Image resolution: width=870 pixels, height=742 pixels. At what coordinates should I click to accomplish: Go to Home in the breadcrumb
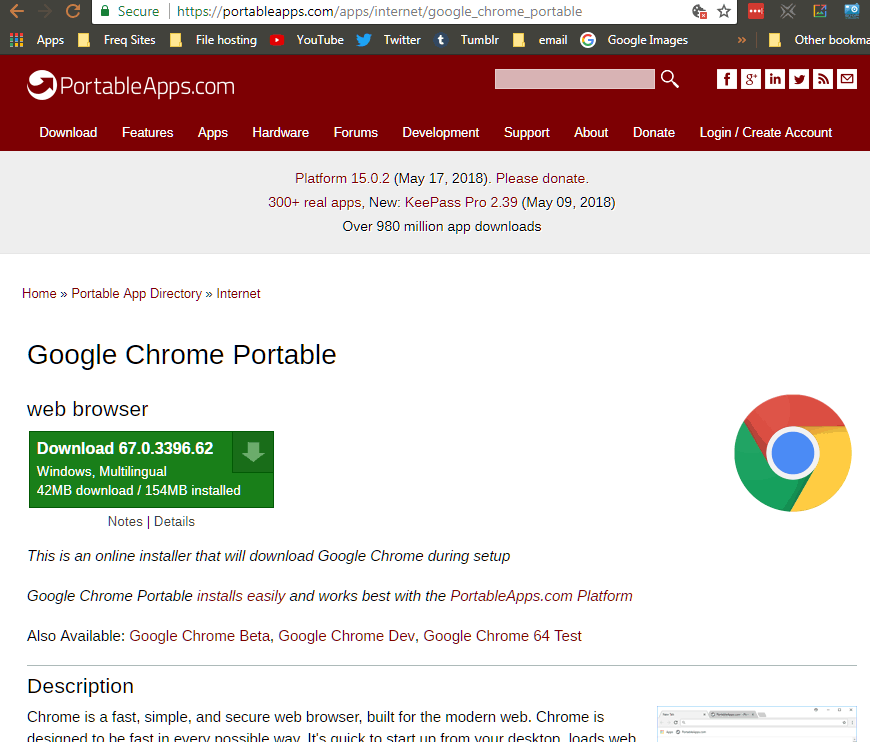coord(39,294)
